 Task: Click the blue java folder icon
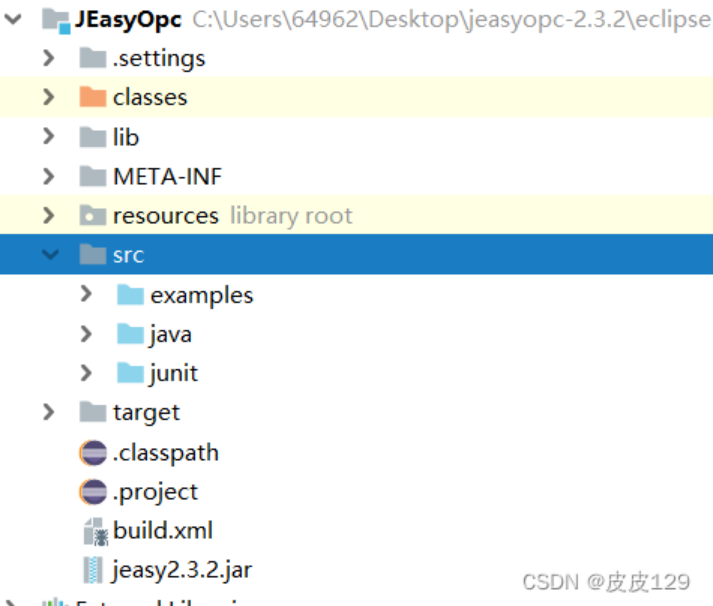pos(131,334)
